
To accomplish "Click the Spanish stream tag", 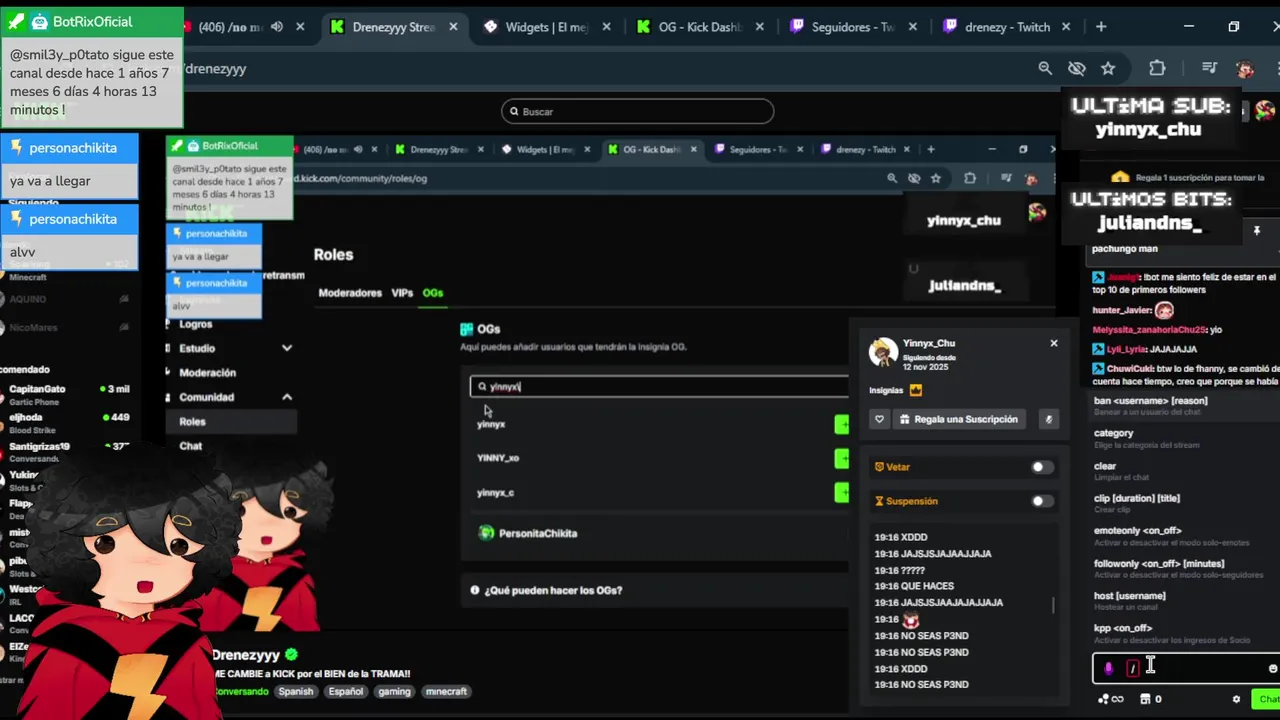I will (x=295, y=691).
